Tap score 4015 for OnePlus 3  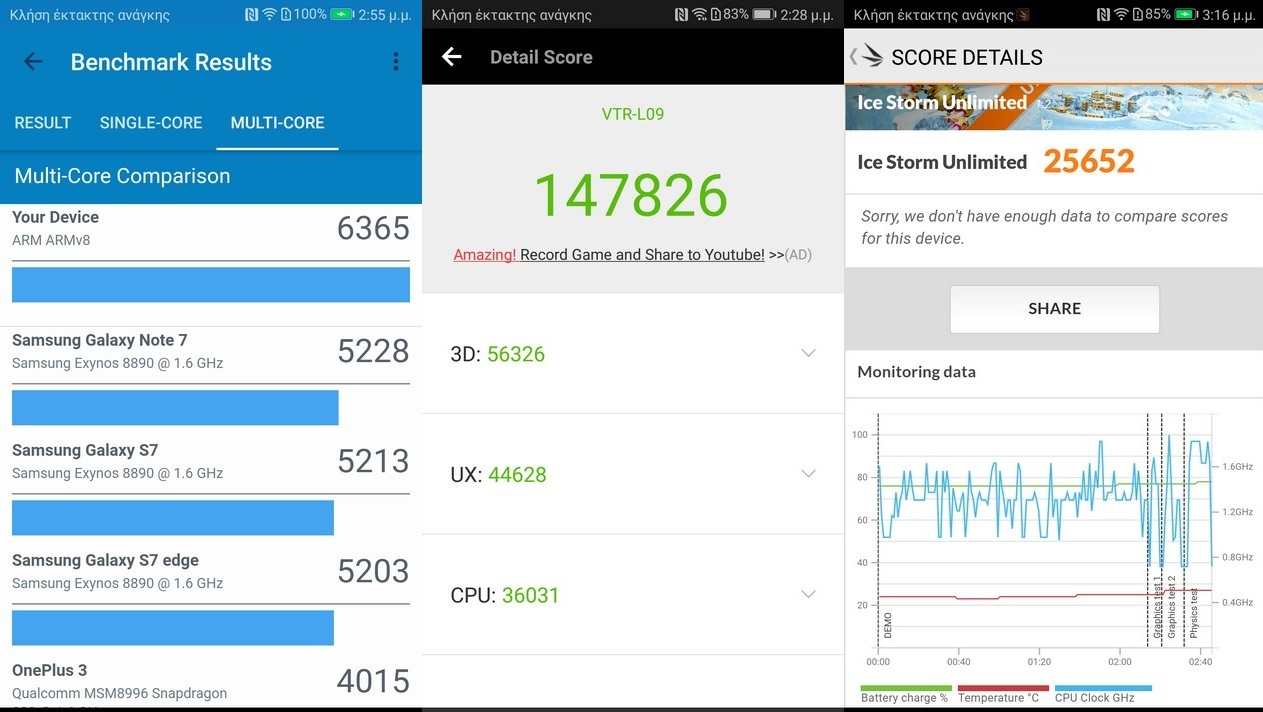(373, 681)
